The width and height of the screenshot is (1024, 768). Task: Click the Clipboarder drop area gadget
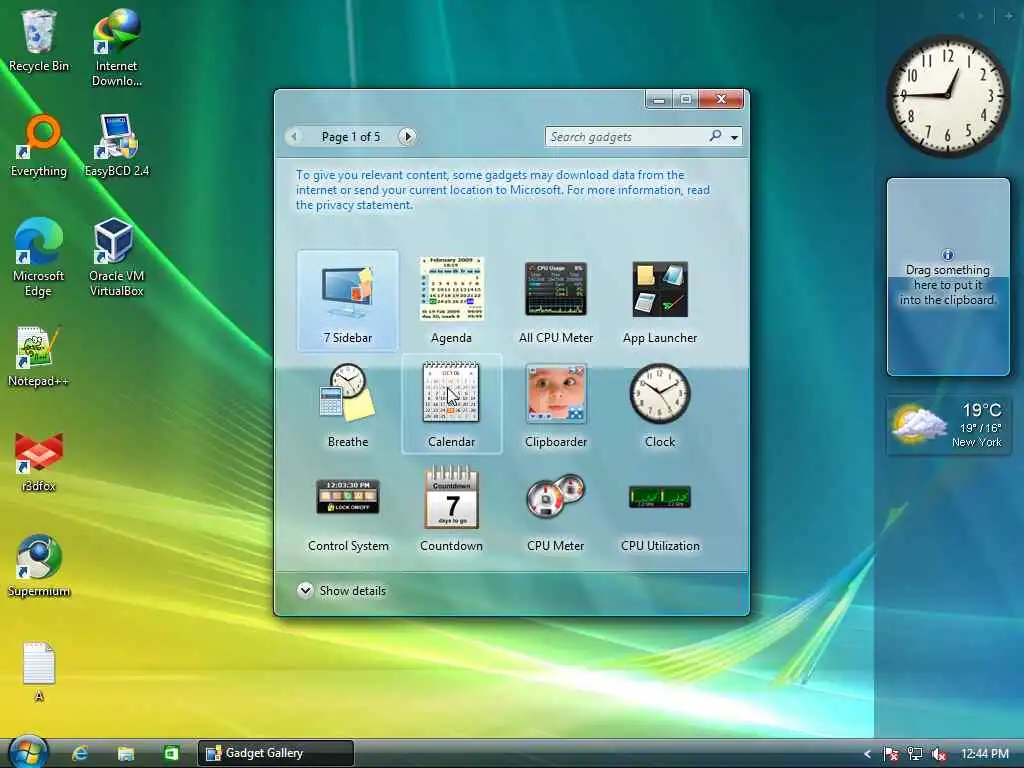948,277
